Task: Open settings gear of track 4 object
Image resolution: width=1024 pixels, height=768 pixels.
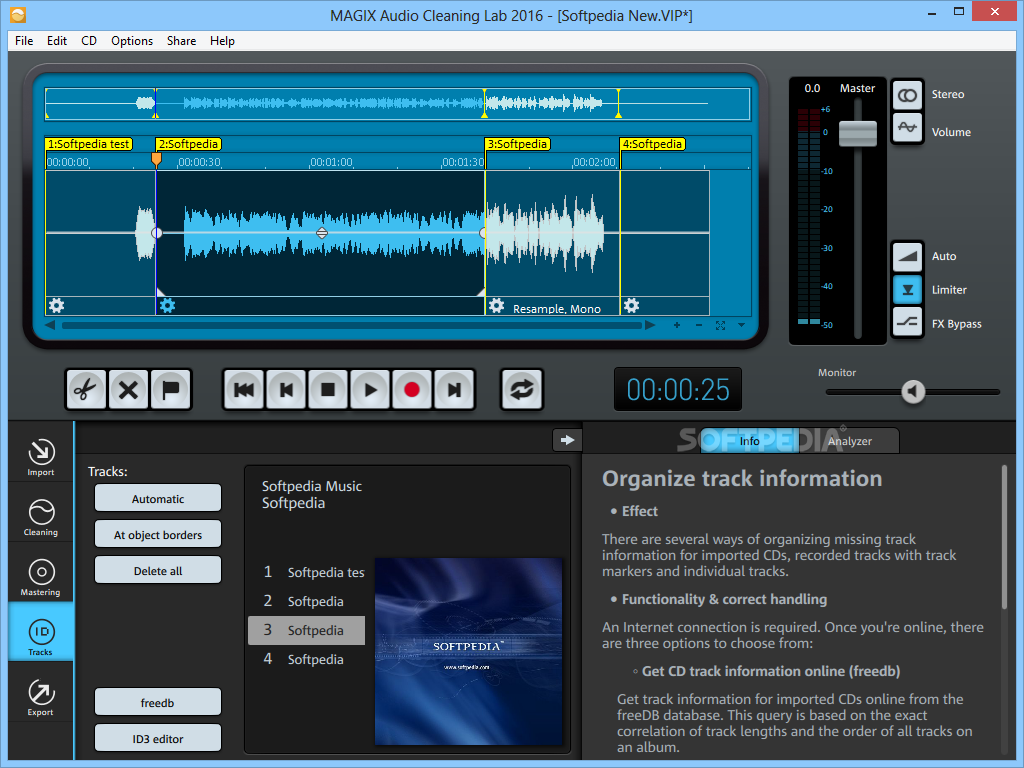Action: pos(632,306)
